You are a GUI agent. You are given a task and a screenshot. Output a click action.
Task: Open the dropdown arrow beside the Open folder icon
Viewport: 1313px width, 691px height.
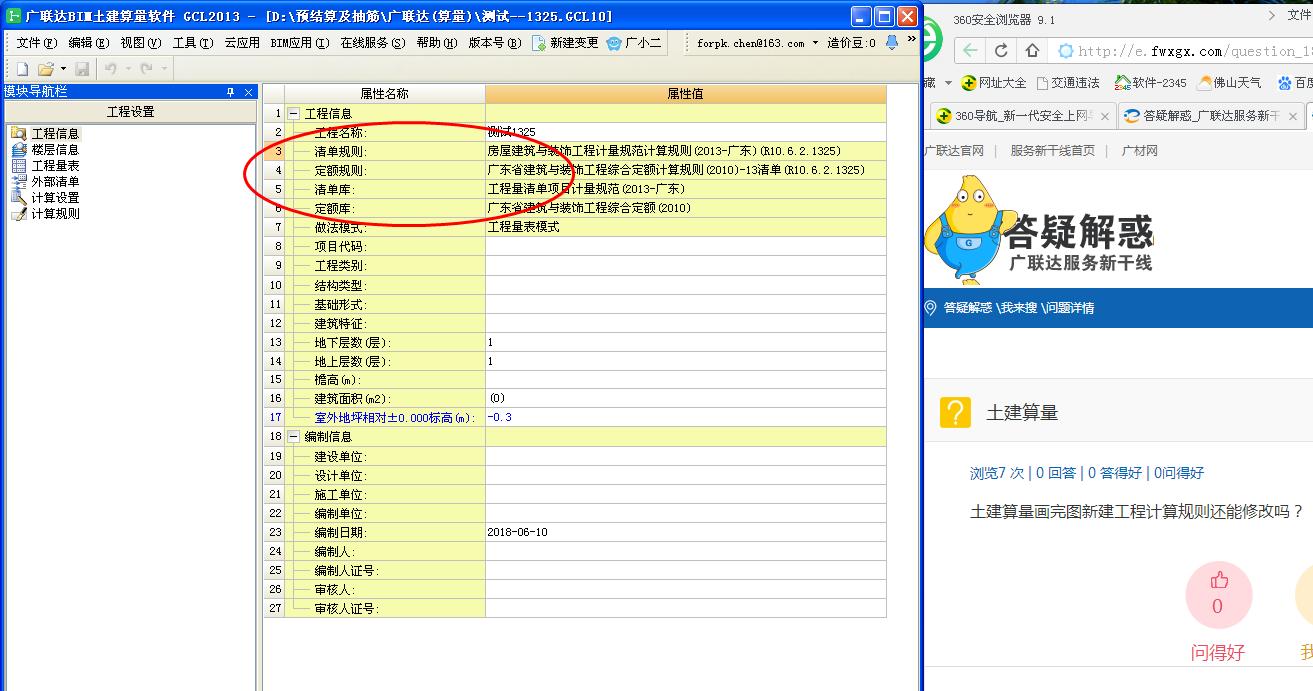[x=63, y=69]
